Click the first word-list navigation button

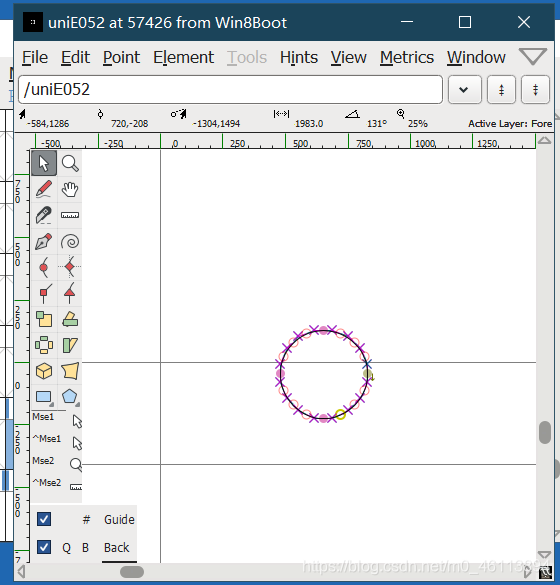pos(501,90)
